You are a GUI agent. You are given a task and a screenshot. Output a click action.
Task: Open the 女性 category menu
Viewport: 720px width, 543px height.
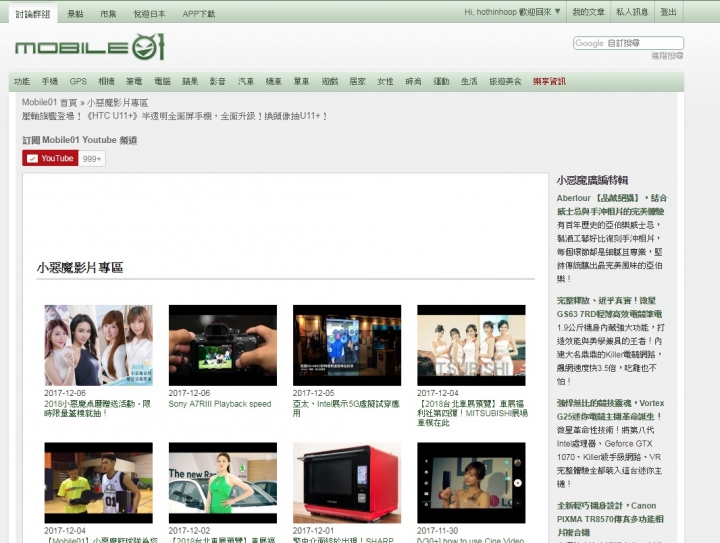tap(385, 81)
